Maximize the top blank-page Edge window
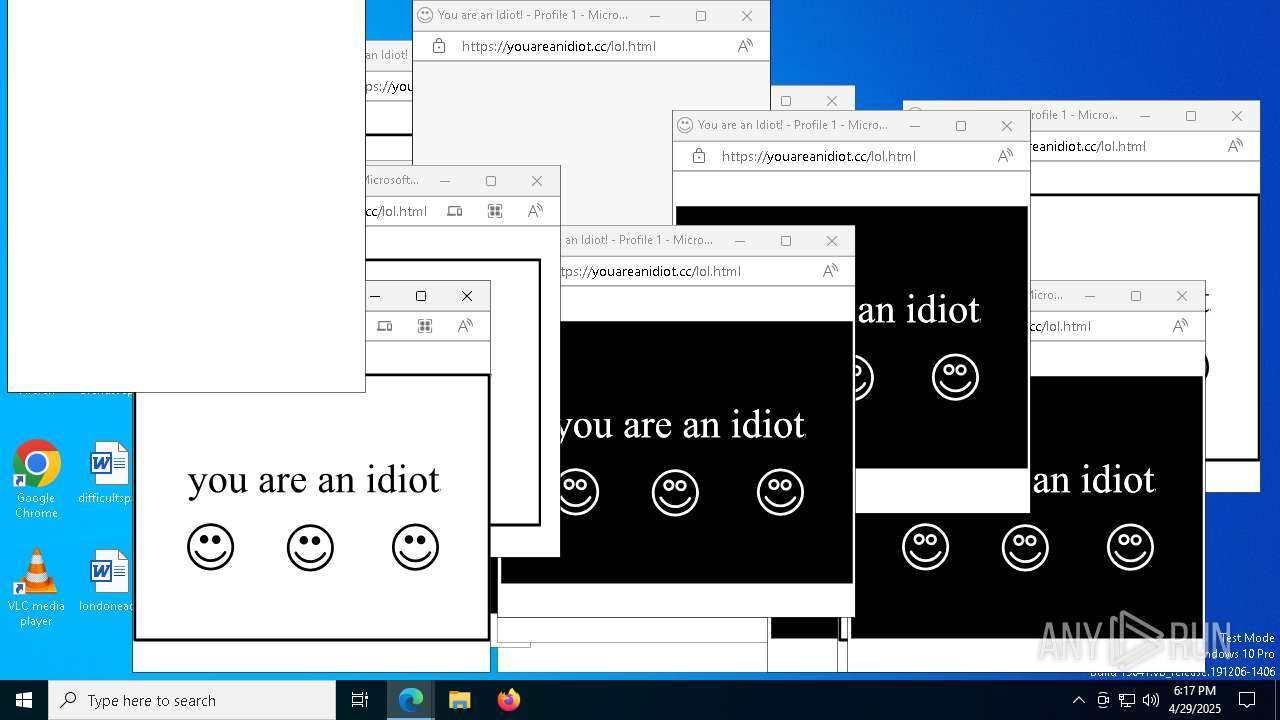Screen dimensions: 1280x720 pos(701,16)
